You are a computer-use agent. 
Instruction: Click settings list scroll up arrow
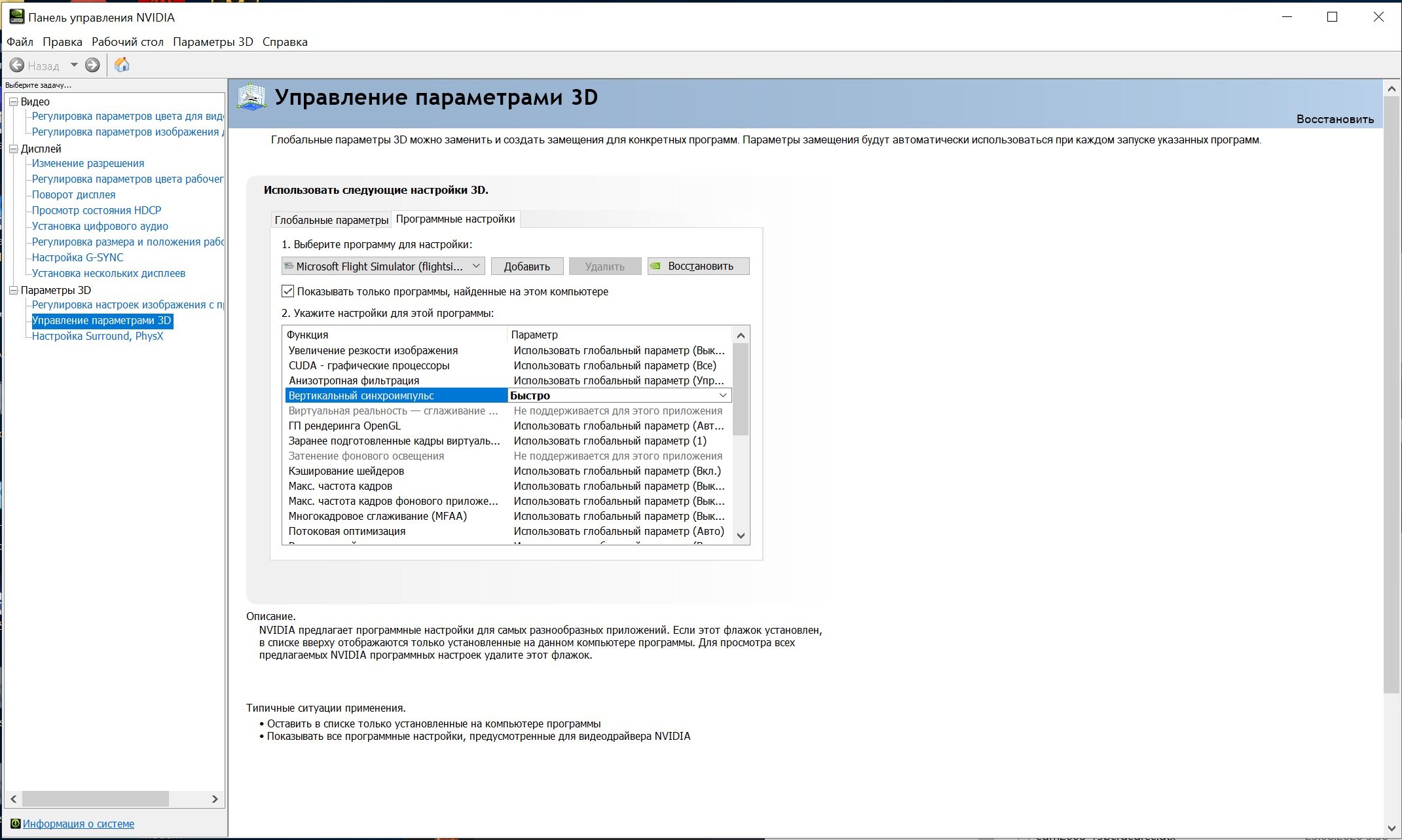click(x=741, y=335)
